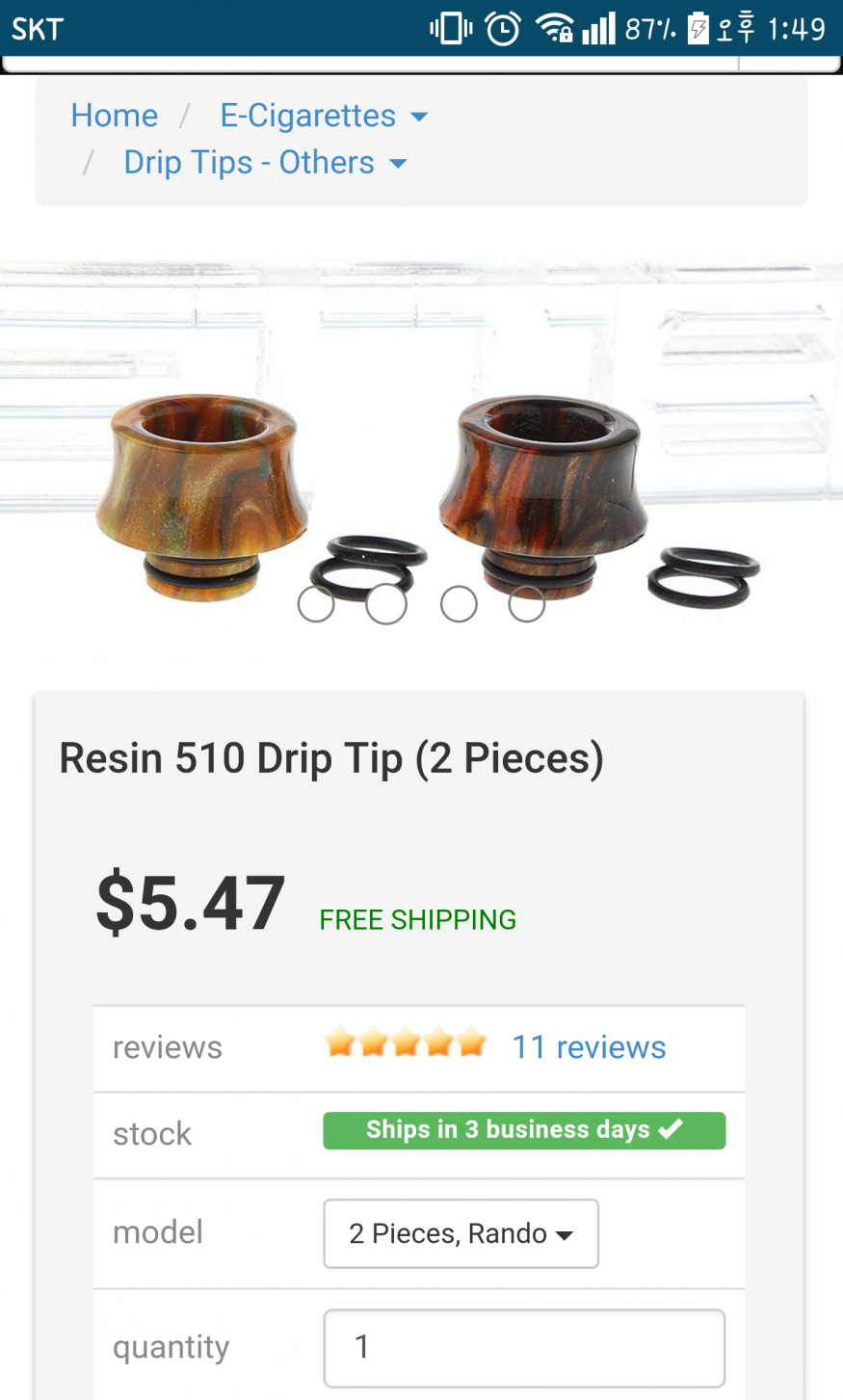Go to the Home breadcrumb
Screen dimensions: 843x1400
pyautogui.click(x=115, y=116)
